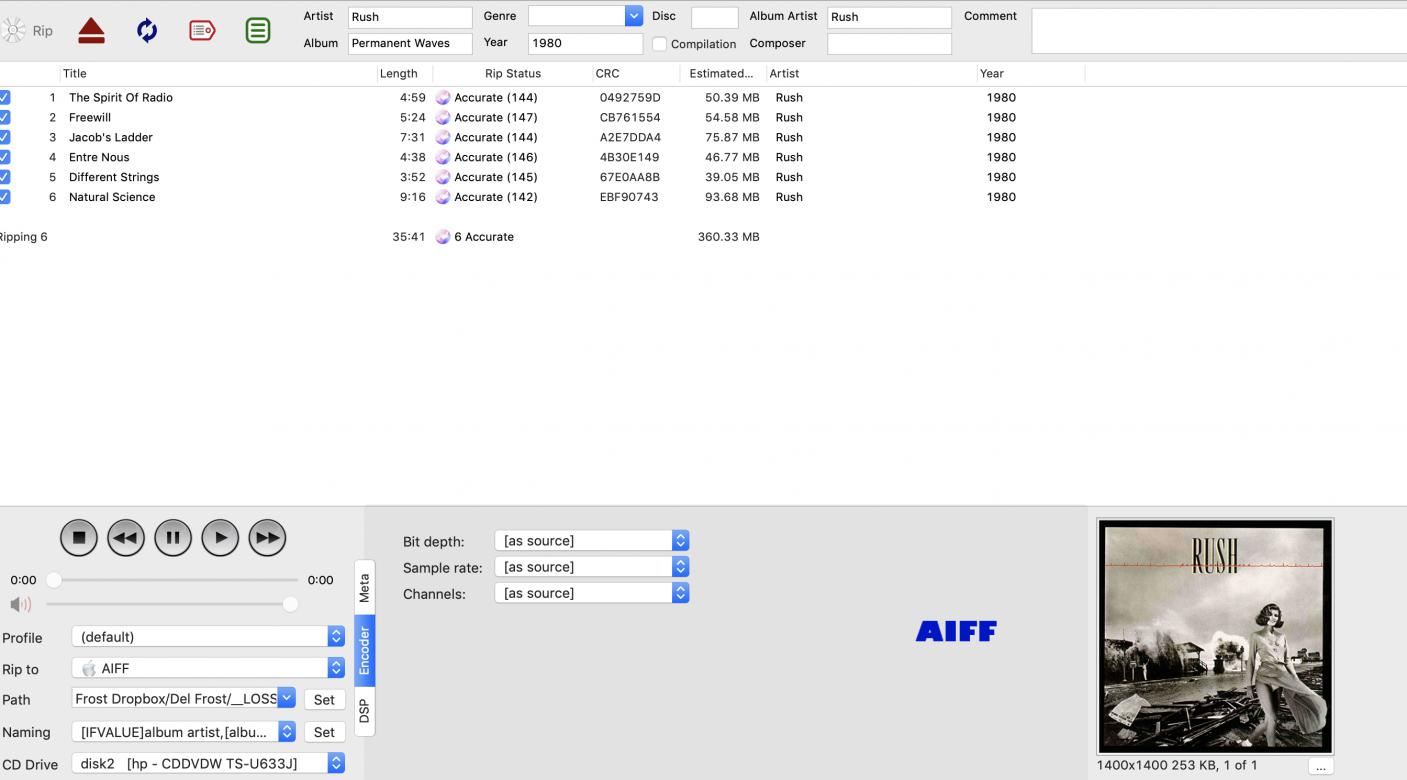Click the Rush album cover art thumbnail
This screenshot has height=780, width=1407.
tap(1215, 636)
